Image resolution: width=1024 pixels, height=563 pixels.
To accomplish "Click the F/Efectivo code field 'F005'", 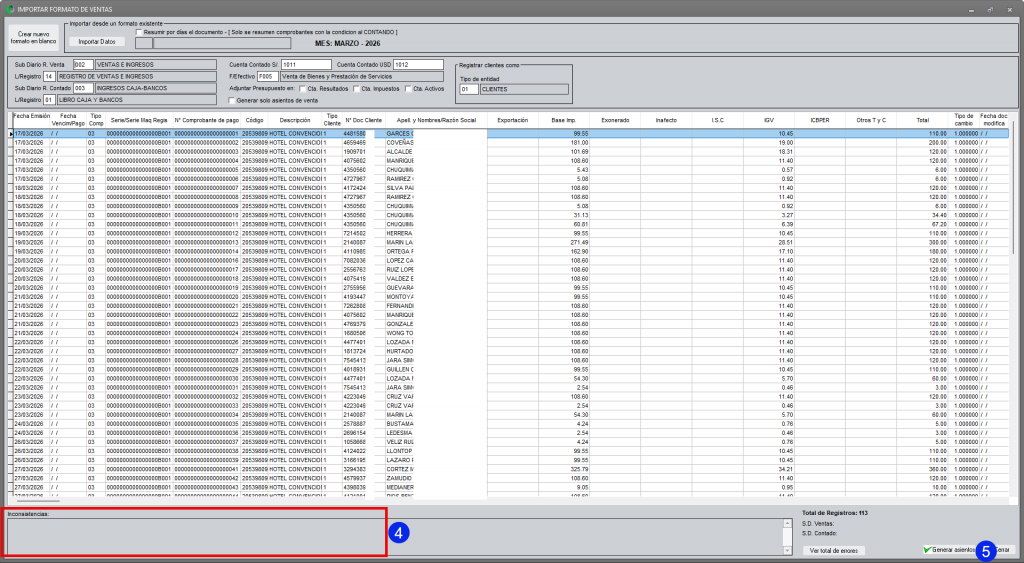I will click(x=268, y=76).
